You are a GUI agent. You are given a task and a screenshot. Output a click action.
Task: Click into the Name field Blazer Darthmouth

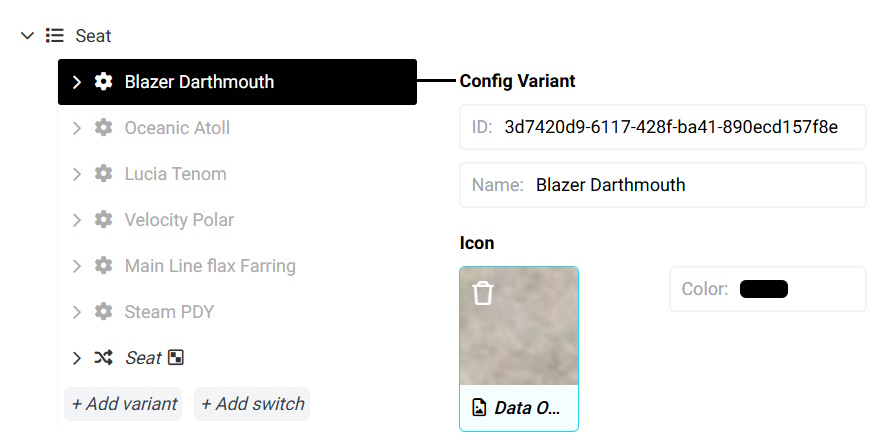click(x=663, y=185)
